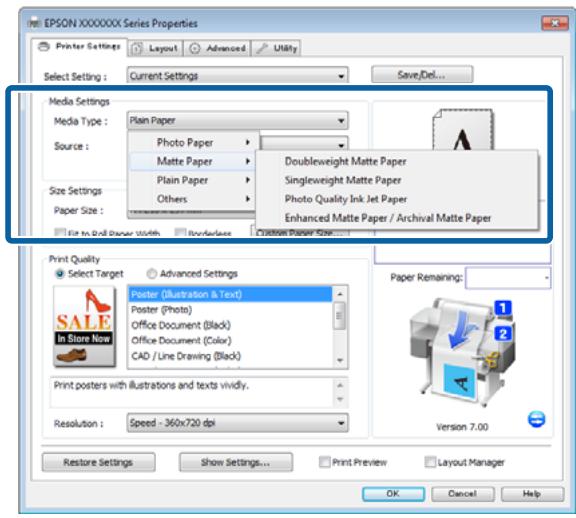The width and height of the screenshot is (576, 518).
Task: Click the target list scroll down arrow
Action: tap(340, 360)
